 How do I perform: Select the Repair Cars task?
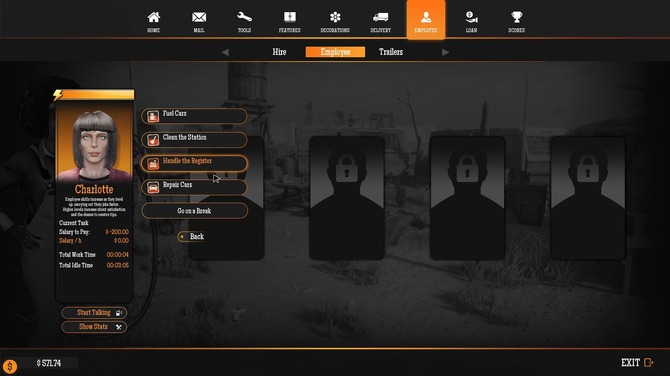194,187
